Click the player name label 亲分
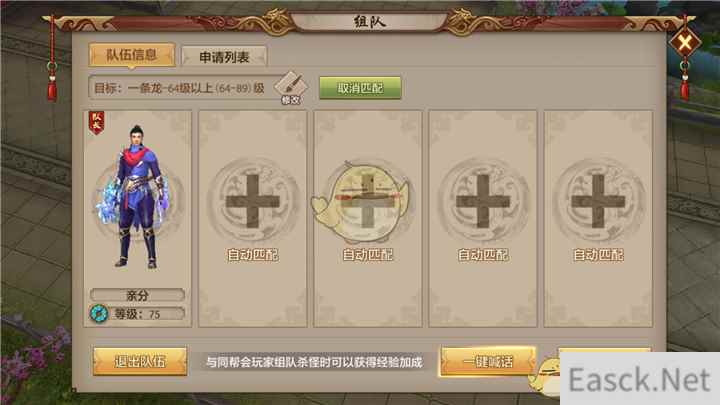 tap(138, 295)
